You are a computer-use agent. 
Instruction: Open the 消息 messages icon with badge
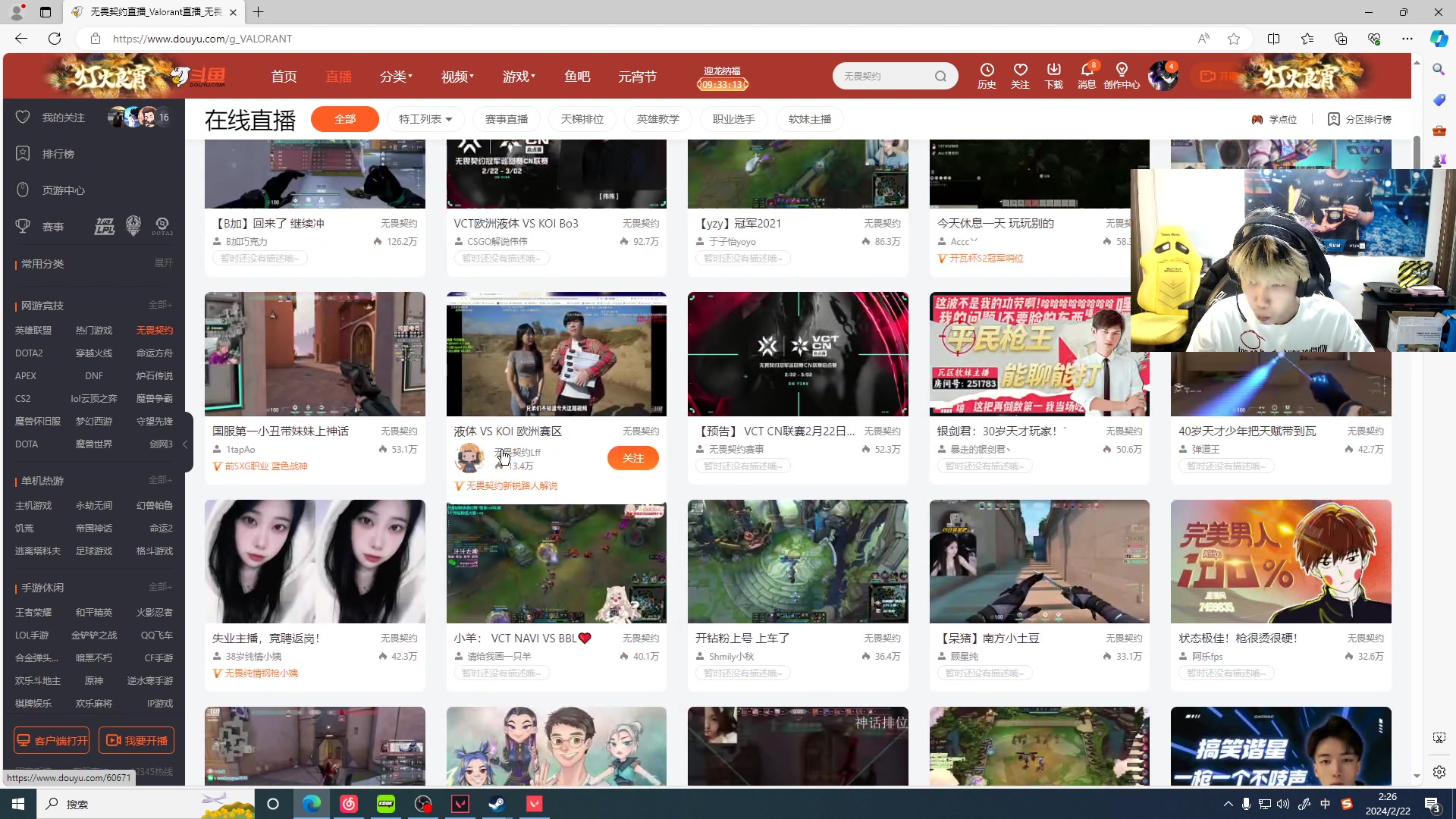(1086, 76)
